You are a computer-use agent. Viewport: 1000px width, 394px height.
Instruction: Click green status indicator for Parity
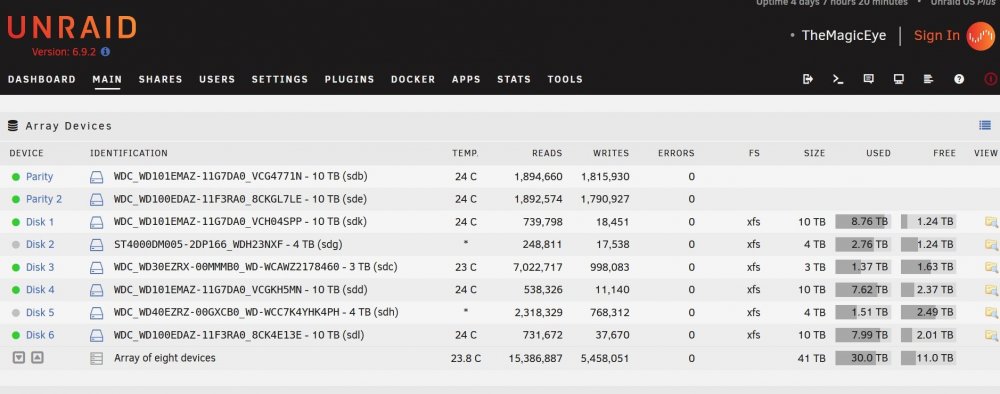(16, 177)
